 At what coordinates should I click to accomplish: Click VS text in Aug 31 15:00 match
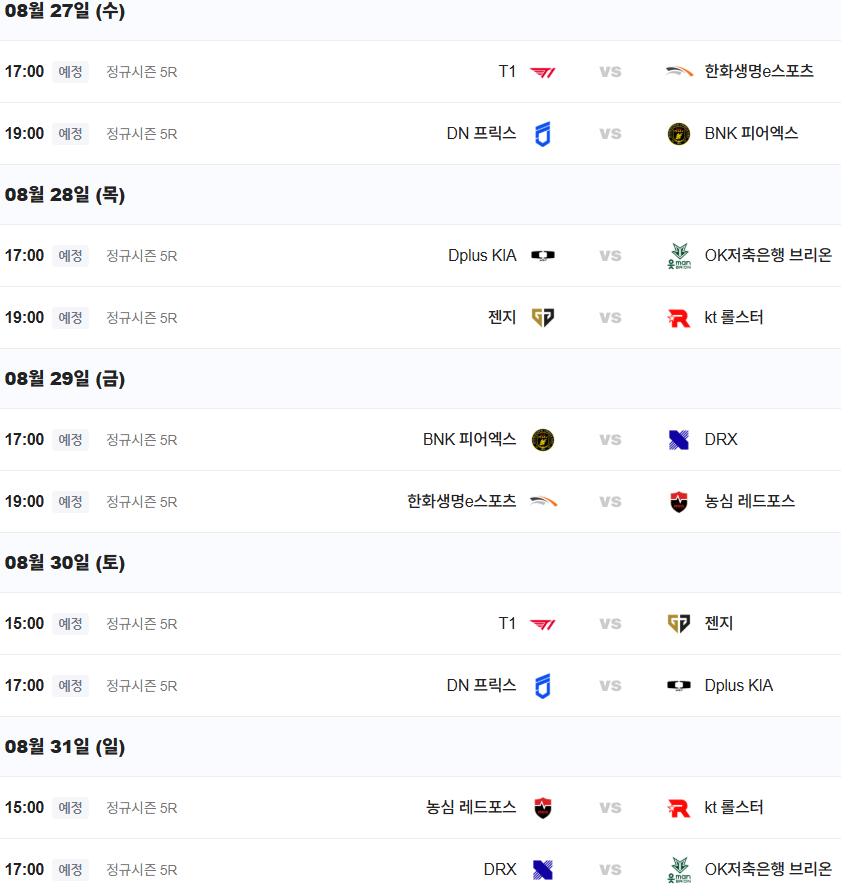(610, 808)
